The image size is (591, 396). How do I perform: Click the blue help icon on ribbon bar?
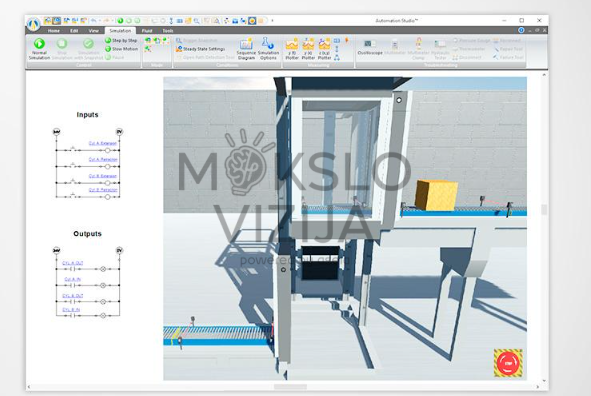coord(521,30)
